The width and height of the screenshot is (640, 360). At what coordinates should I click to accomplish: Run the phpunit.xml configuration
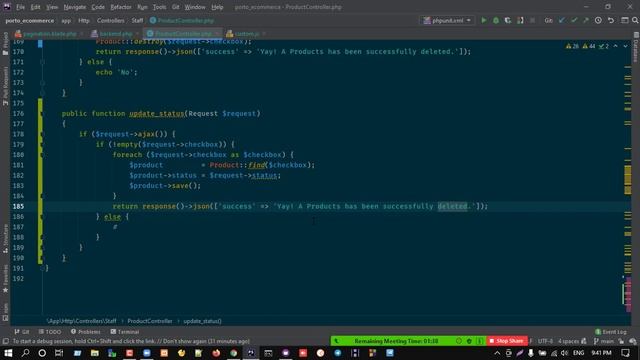pos(484,20)
